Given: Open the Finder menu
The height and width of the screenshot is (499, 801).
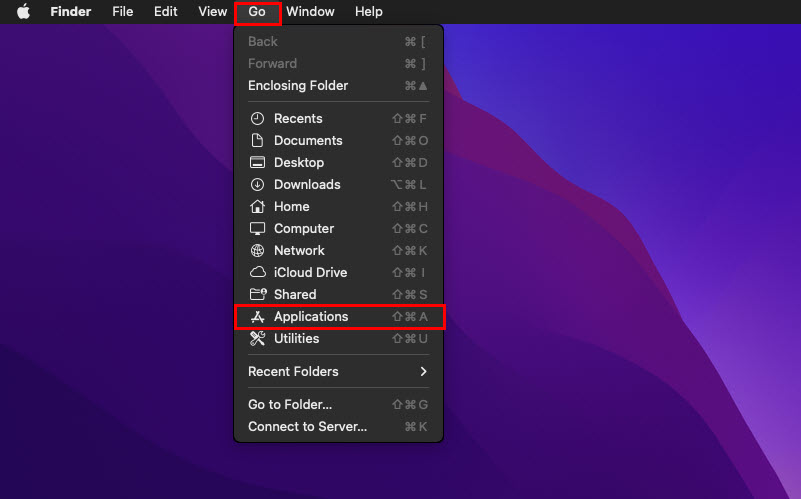Looking at the screenshot, I should coord(70,11).
